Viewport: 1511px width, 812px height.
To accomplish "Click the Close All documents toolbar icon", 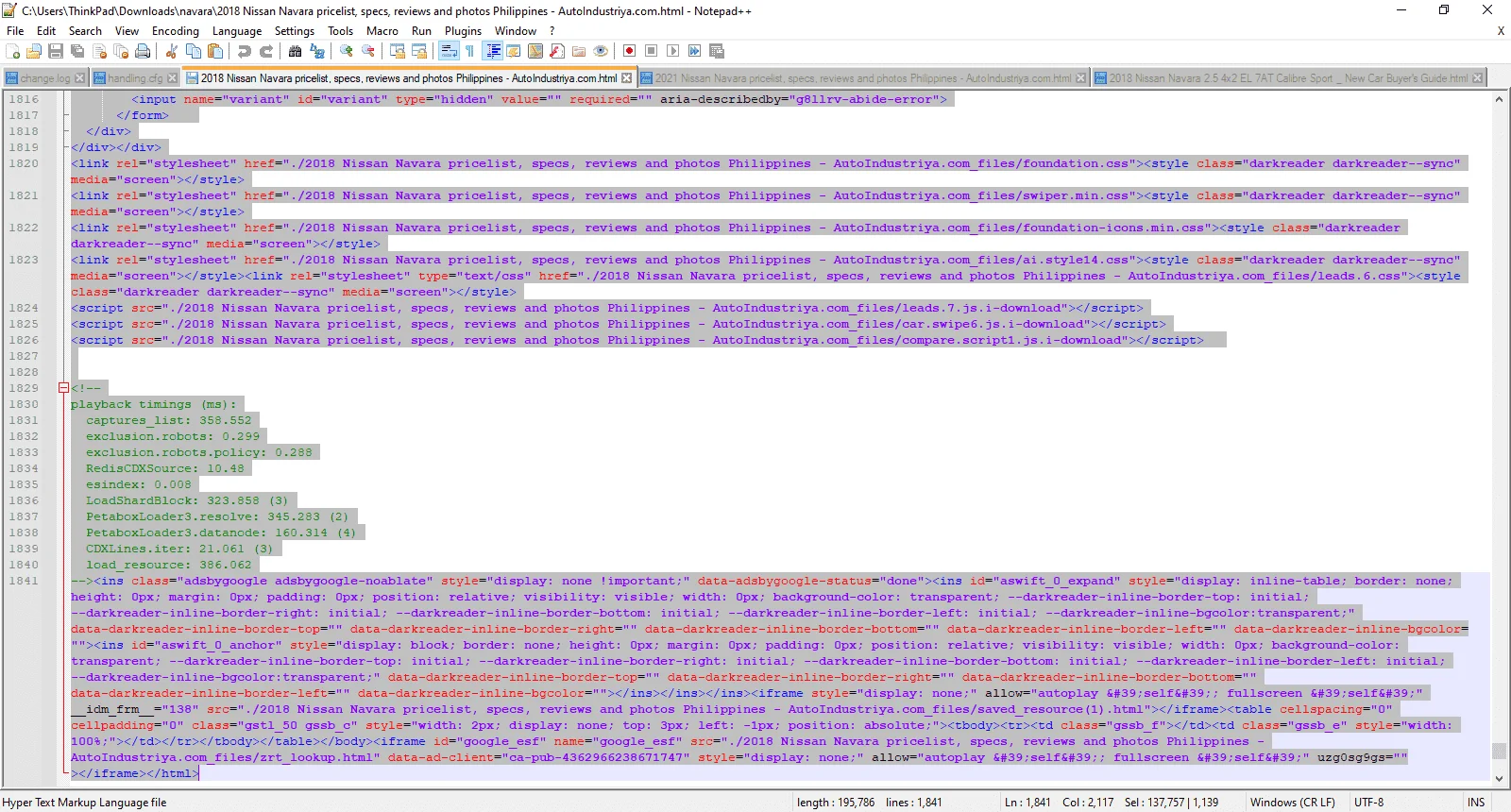I will (121, 51).
